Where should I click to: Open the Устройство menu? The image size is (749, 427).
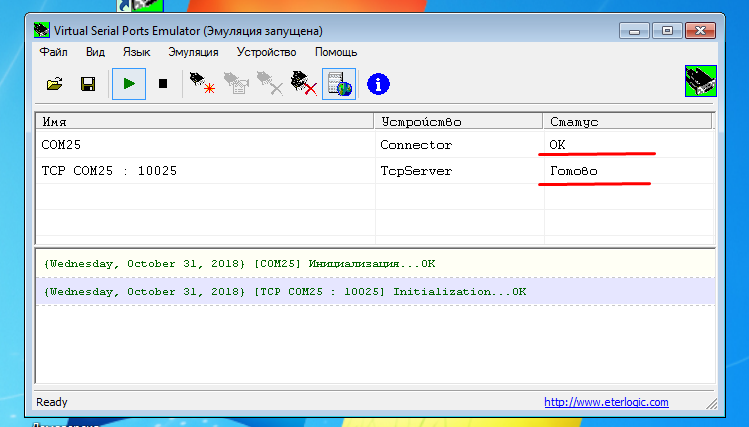click(267, 52)
